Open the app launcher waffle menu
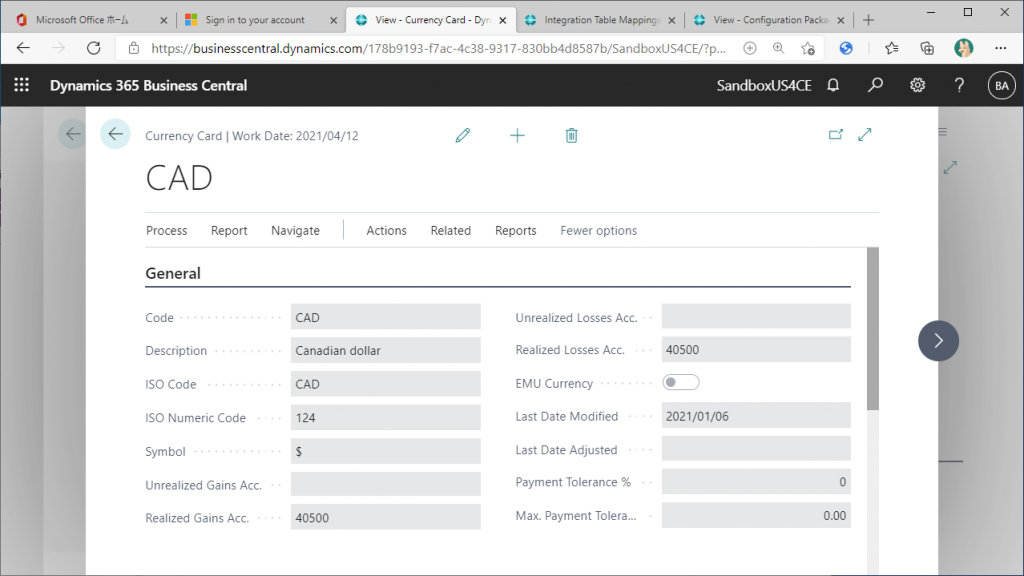 (x=22, y=85)
